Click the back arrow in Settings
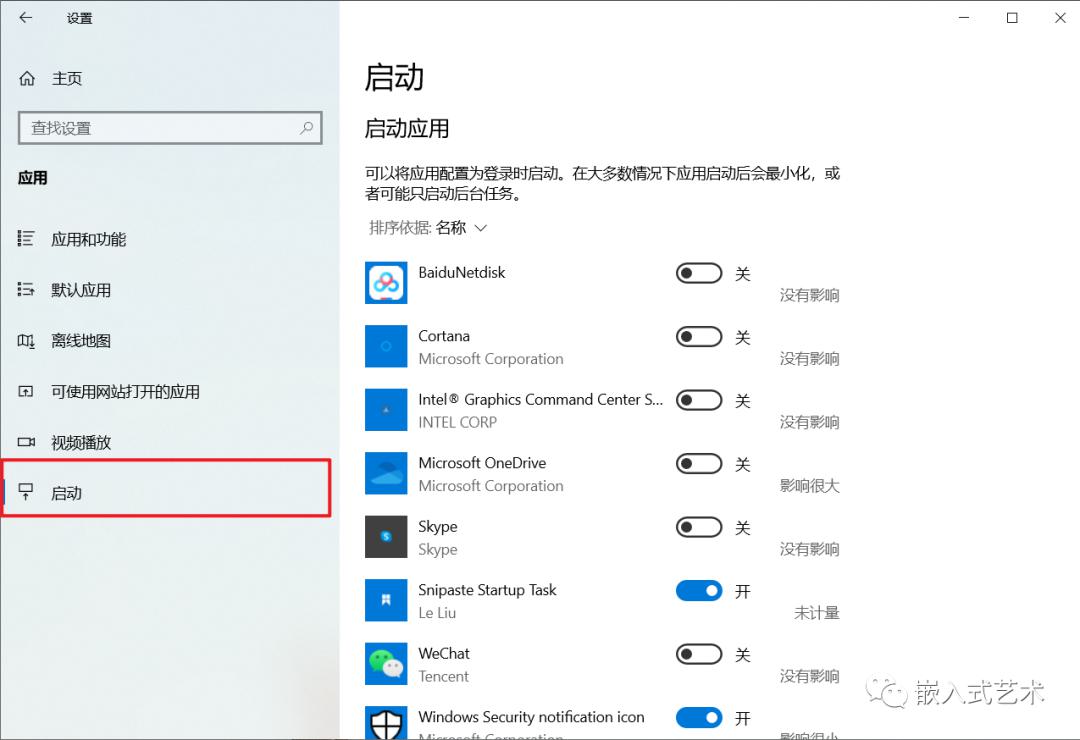 pos(26,18)
